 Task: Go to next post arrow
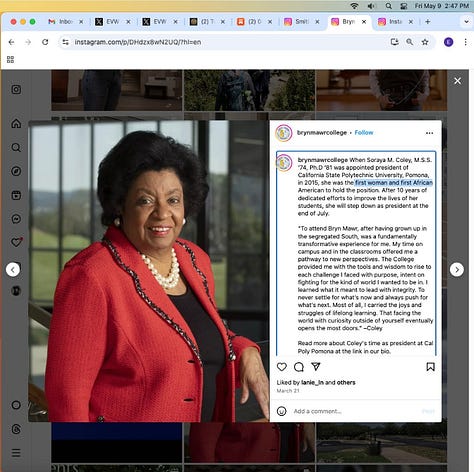(457, 269)
